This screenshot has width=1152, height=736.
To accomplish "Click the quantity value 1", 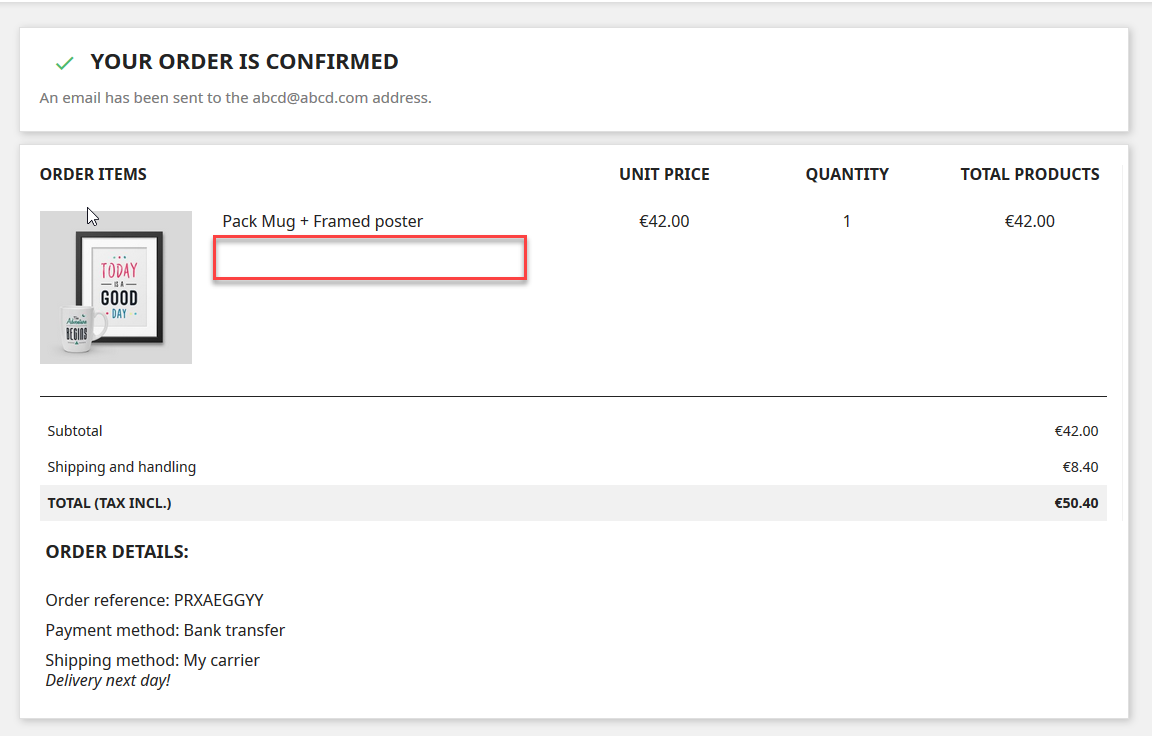I will click(x=847, y=221).
